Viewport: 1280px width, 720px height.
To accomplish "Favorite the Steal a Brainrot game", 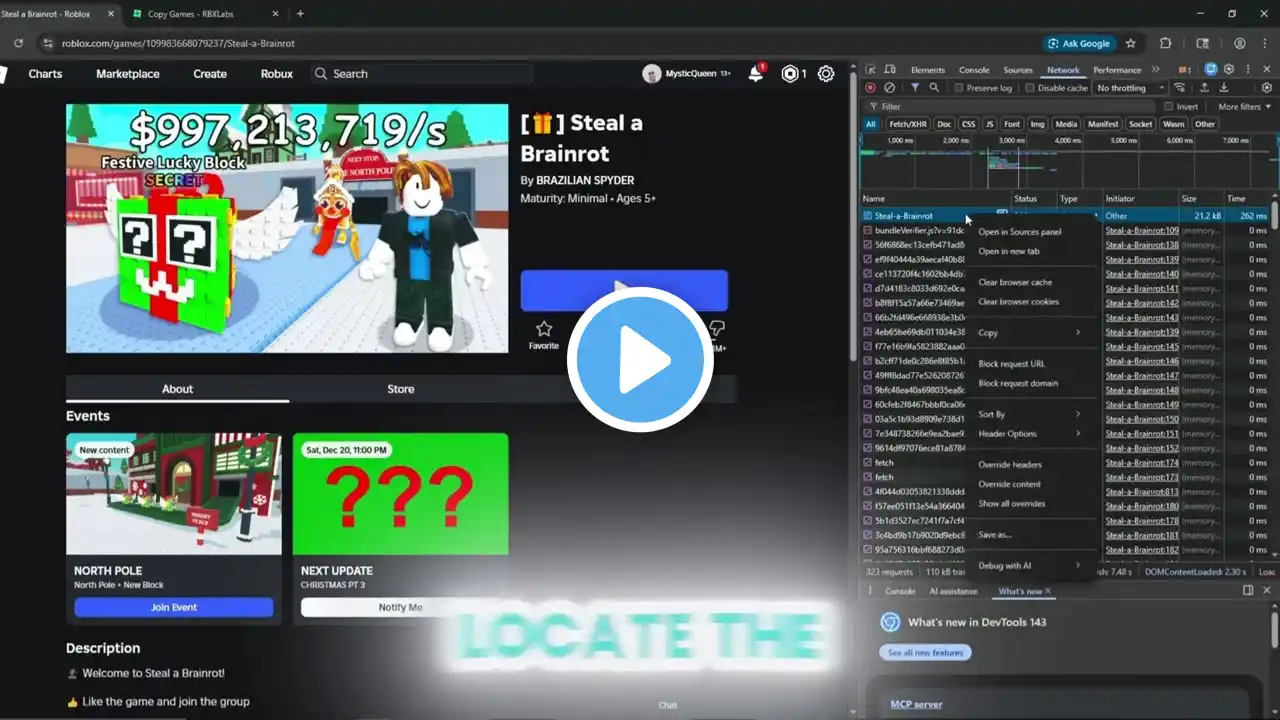I will [x=544, y=335].
